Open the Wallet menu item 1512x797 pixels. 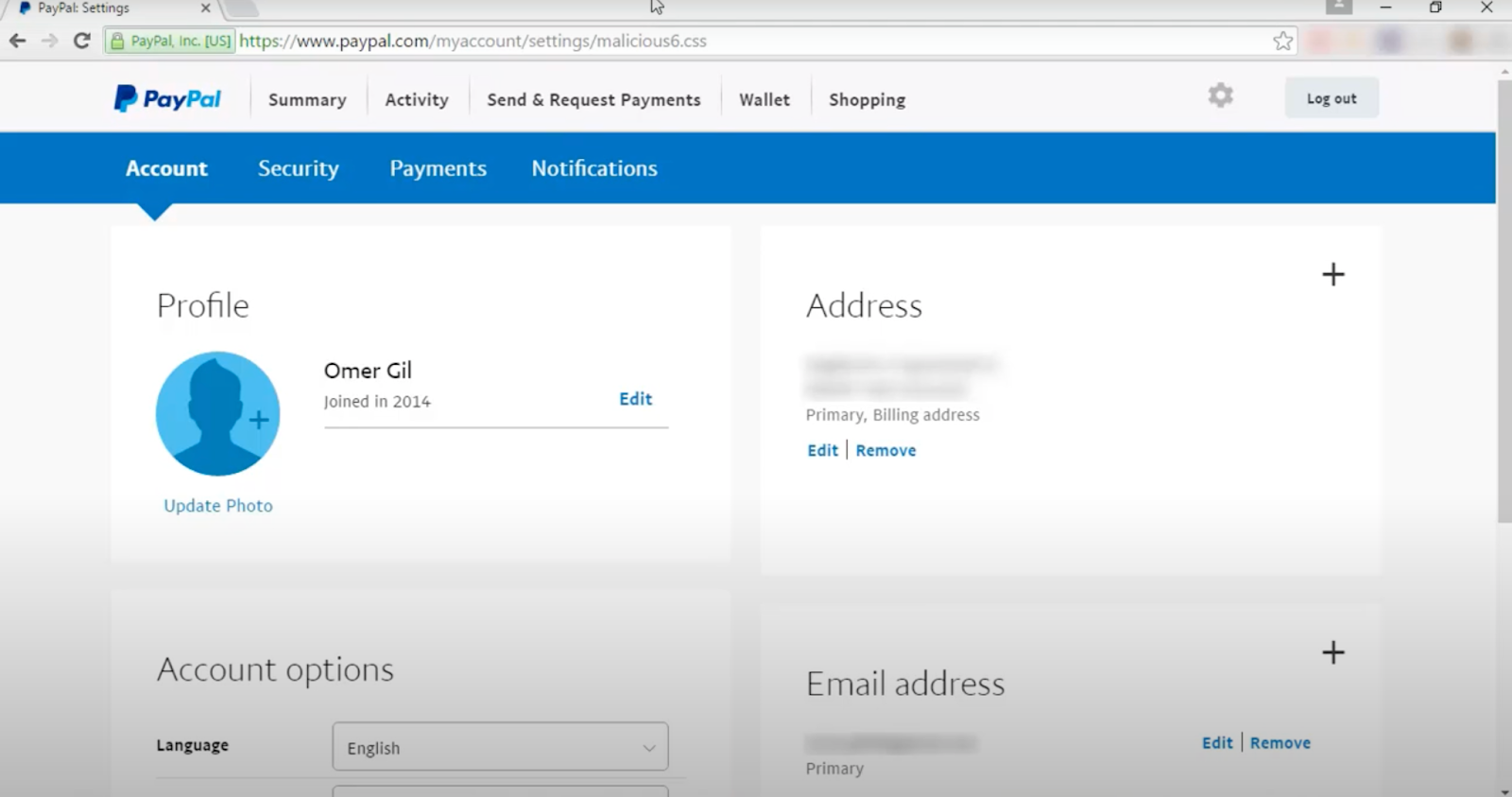click(765, 99)
